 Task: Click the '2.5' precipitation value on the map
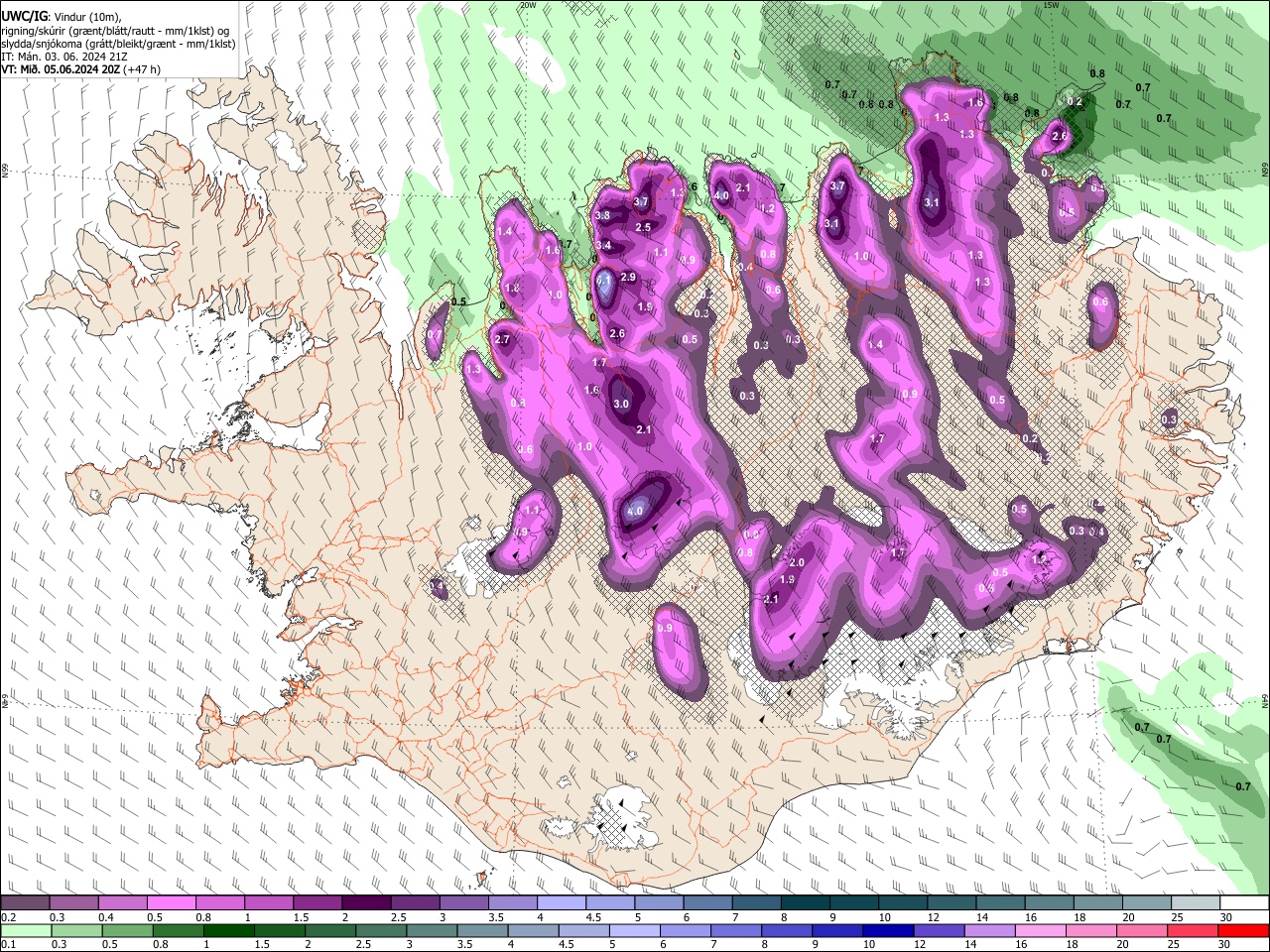tap(643, 228)
